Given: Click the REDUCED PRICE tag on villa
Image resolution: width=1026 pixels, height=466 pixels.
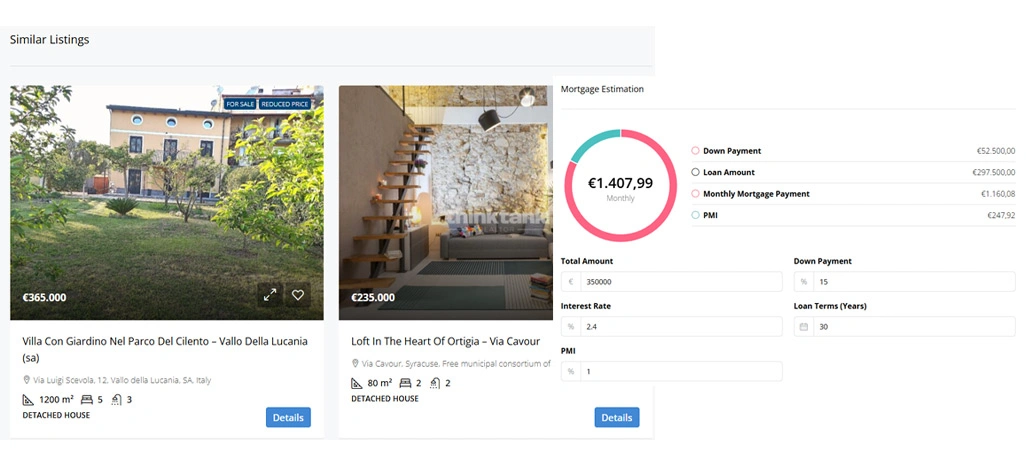Looking at the screenshot, I should [284, 104].
